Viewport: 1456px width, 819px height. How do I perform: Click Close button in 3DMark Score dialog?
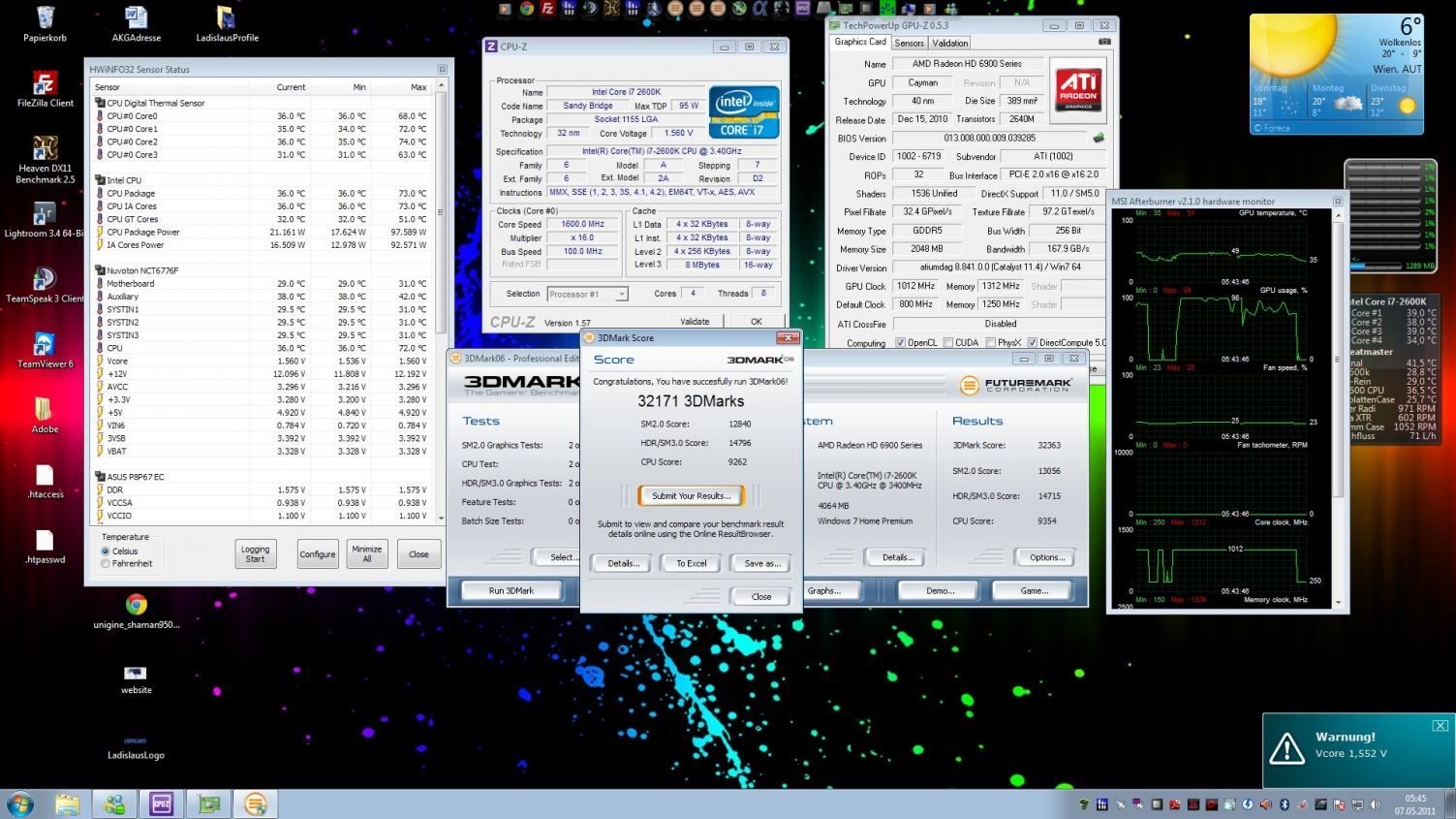pos(761,596)
